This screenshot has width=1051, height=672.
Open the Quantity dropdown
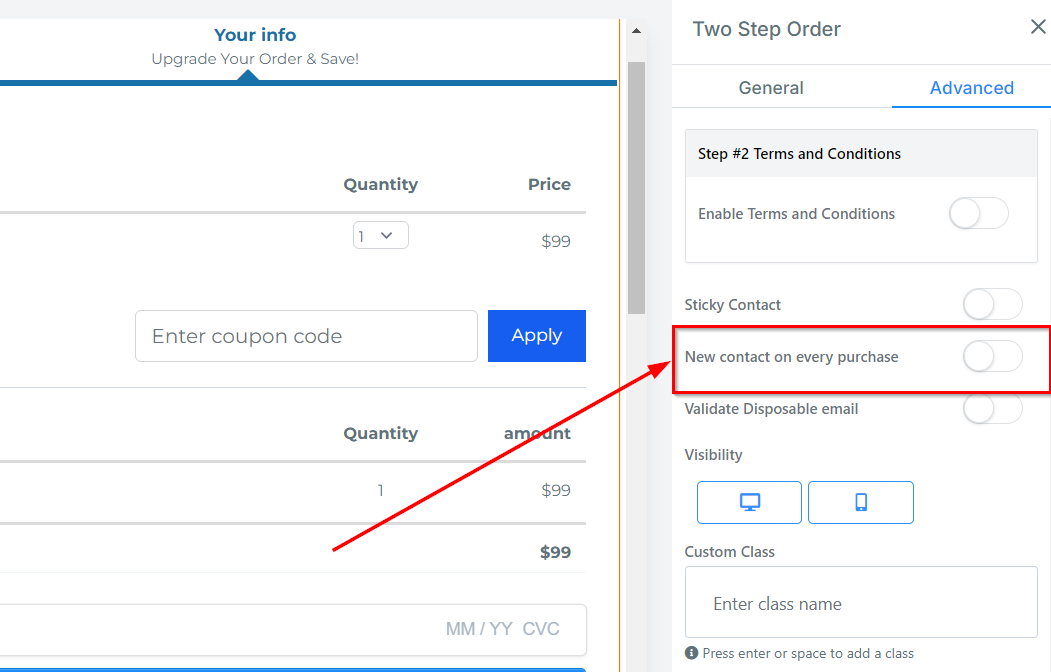point(380,236)
